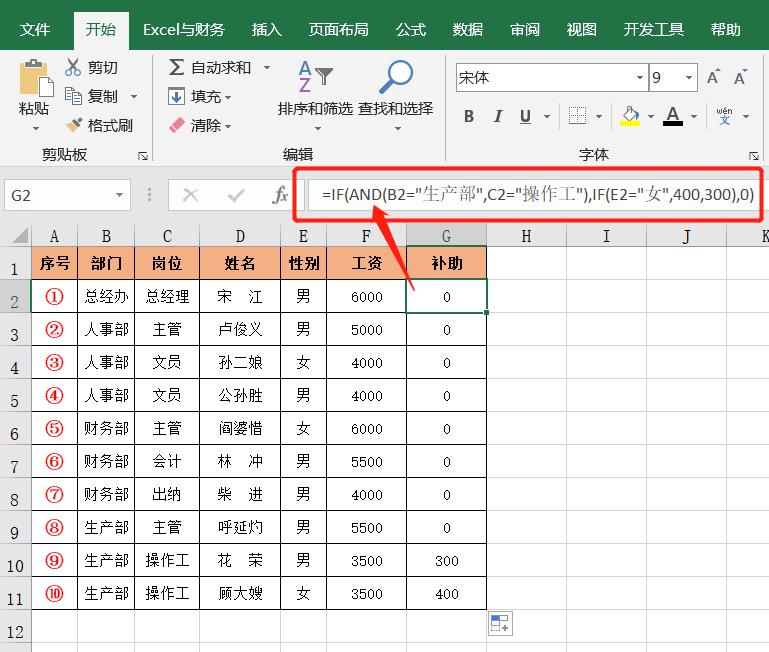The image size is (769, 652).
Task: Click the Insert Function fx icon
Action: click(281, 195)
